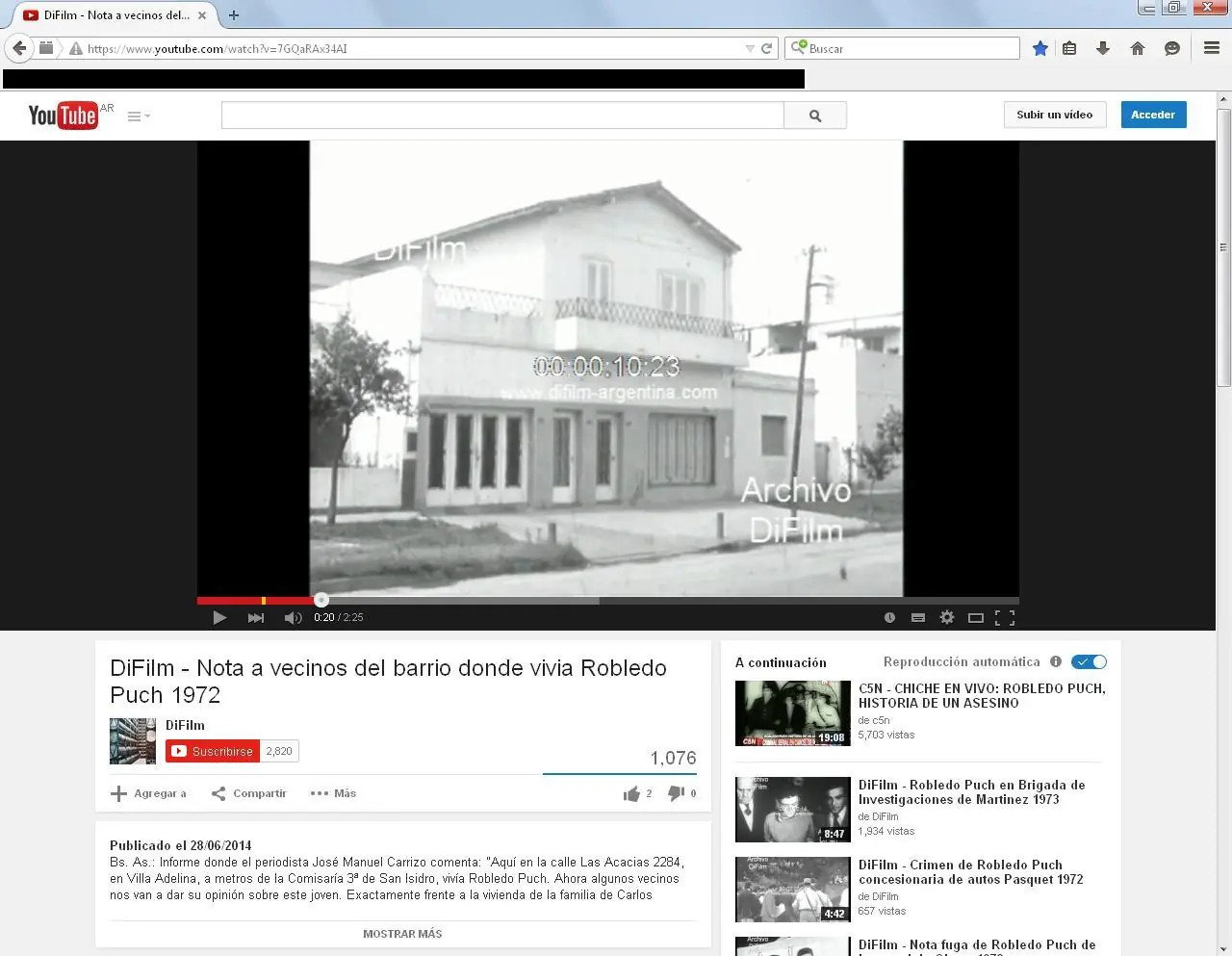Click the video frame to play
The height and width of the screenshot is (956, 1232).
[x=606, y=369]
